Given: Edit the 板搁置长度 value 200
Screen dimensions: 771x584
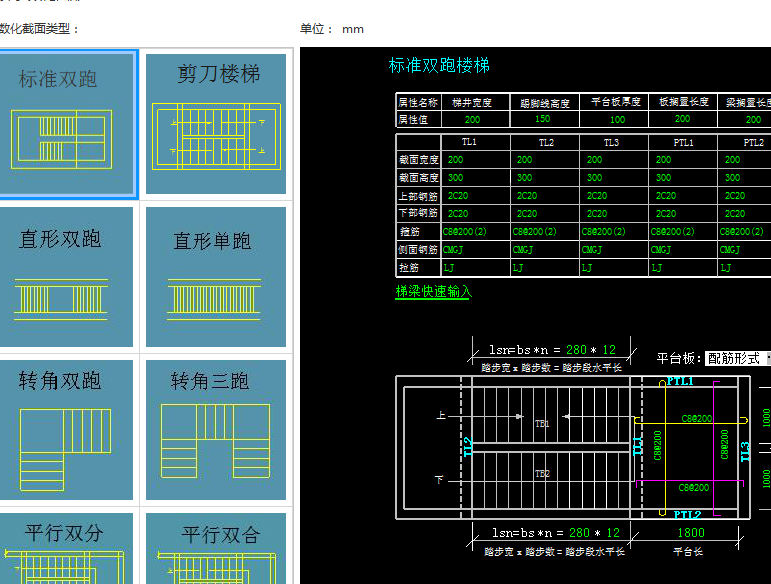Looking at the screenshot, I should (682, 118).
